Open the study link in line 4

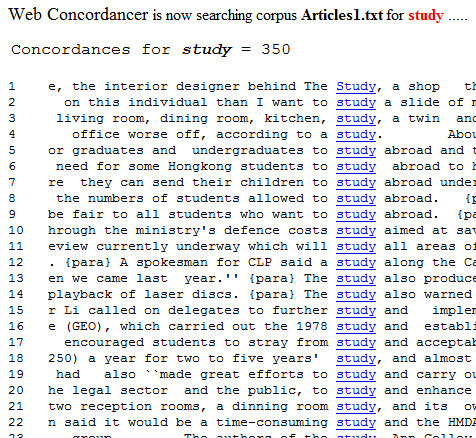(x=356, y=135)
